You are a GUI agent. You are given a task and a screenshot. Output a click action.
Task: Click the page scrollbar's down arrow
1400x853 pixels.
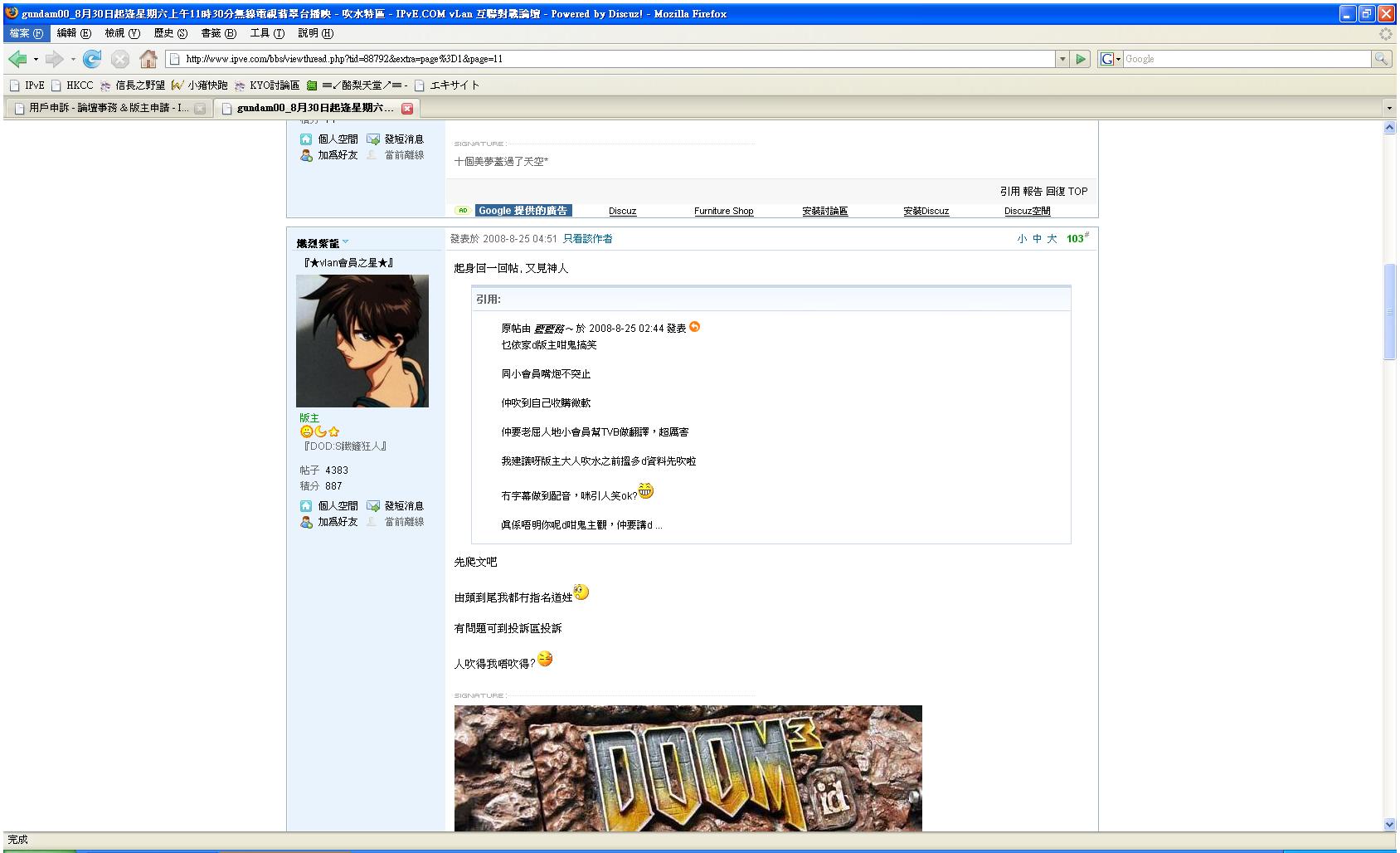1390,824
